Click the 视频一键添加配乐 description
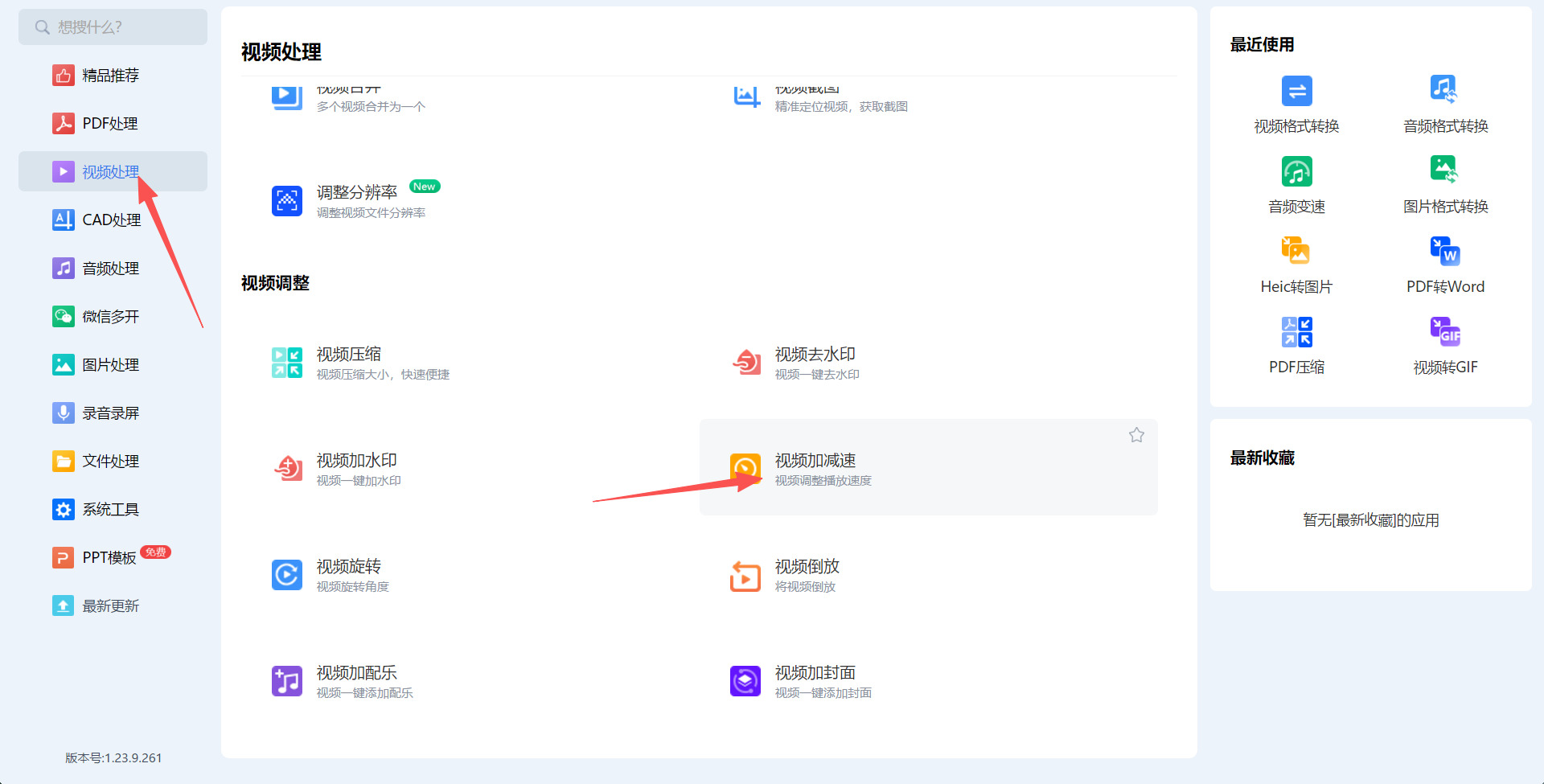Screen dimensions: 1544x784 tap(364, 693)
